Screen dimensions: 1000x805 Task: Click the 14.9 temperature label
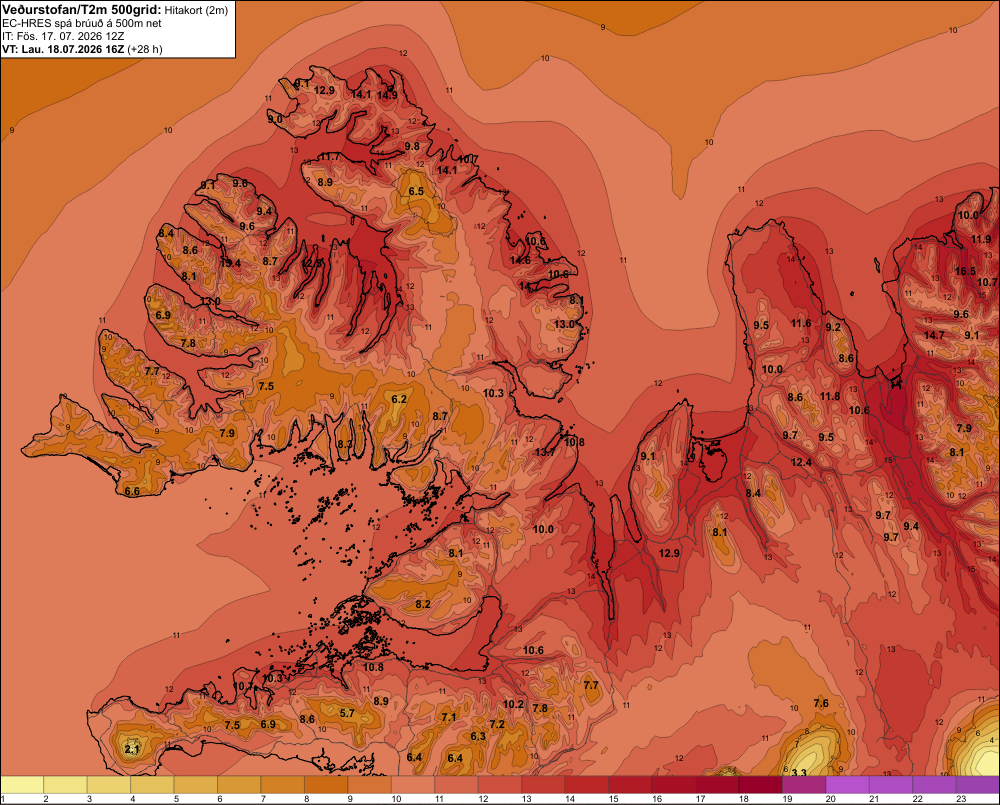click(387, 95)
